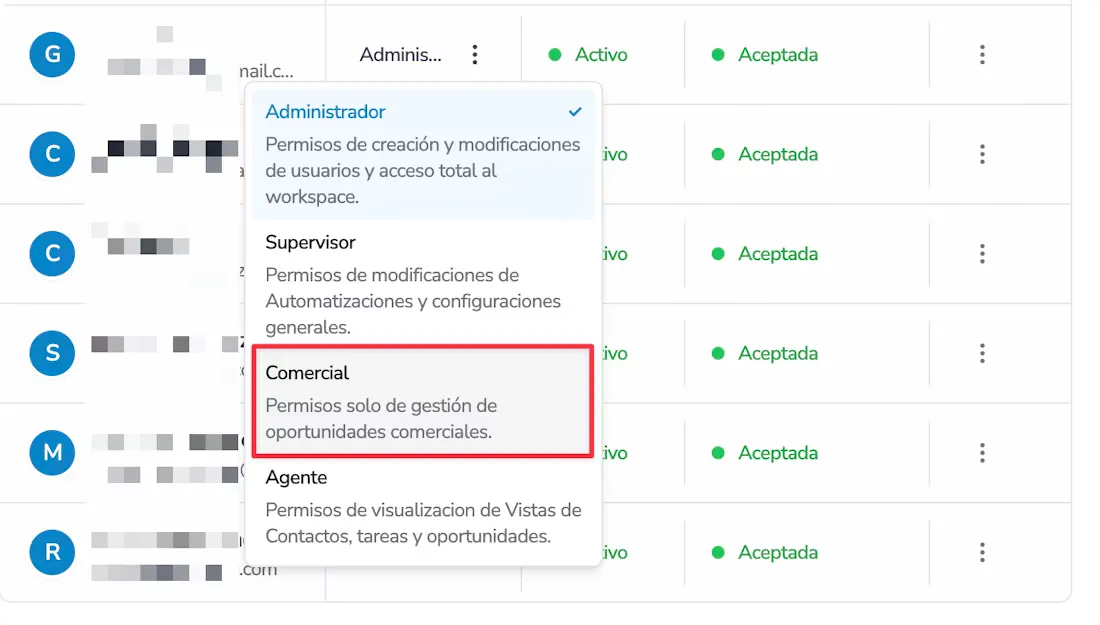Click the blue R user avatar
The image size is (1100, 625).
click(x=53, y=552)
